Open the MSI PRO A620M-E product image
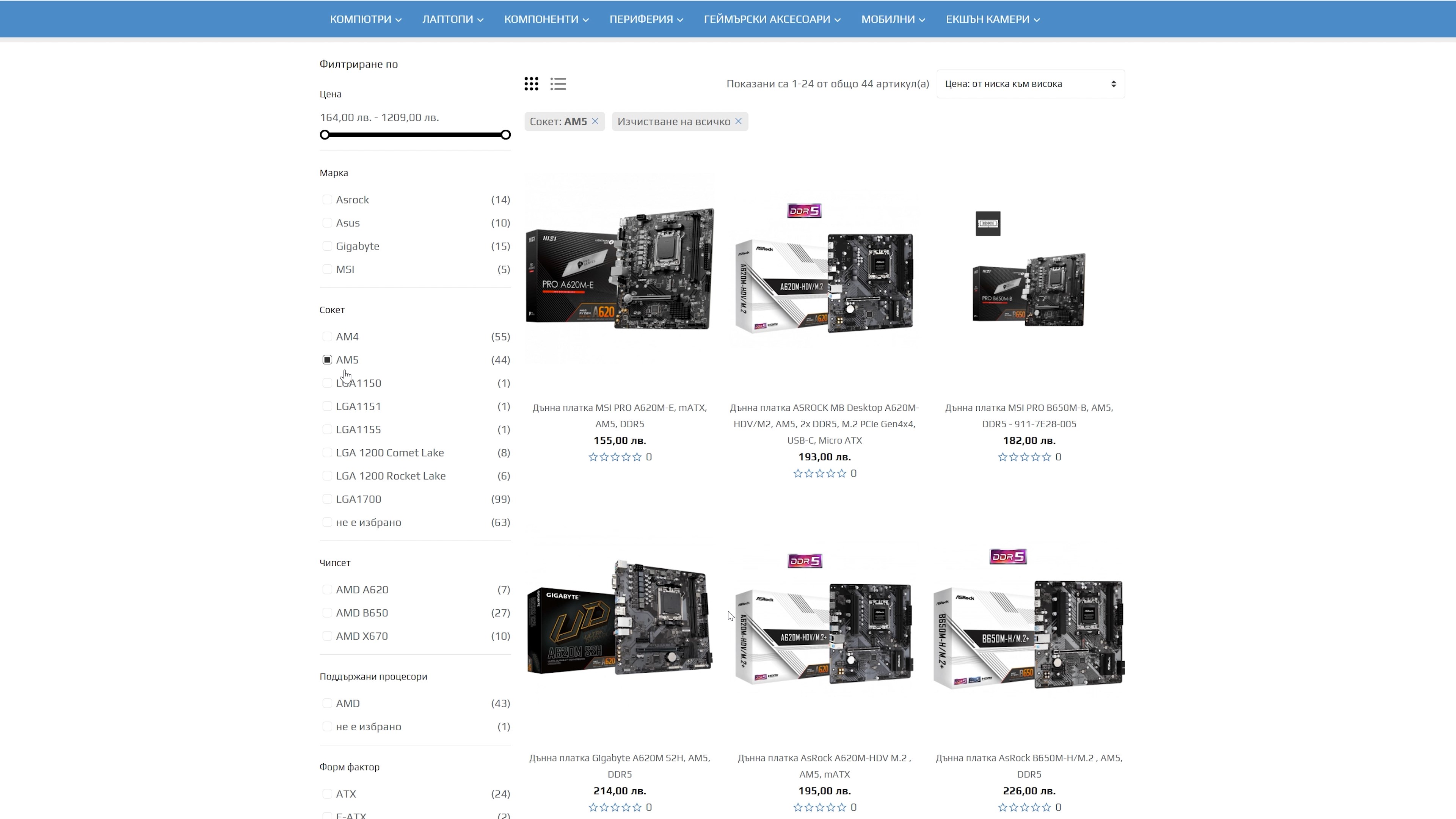 tap(620, 268)
